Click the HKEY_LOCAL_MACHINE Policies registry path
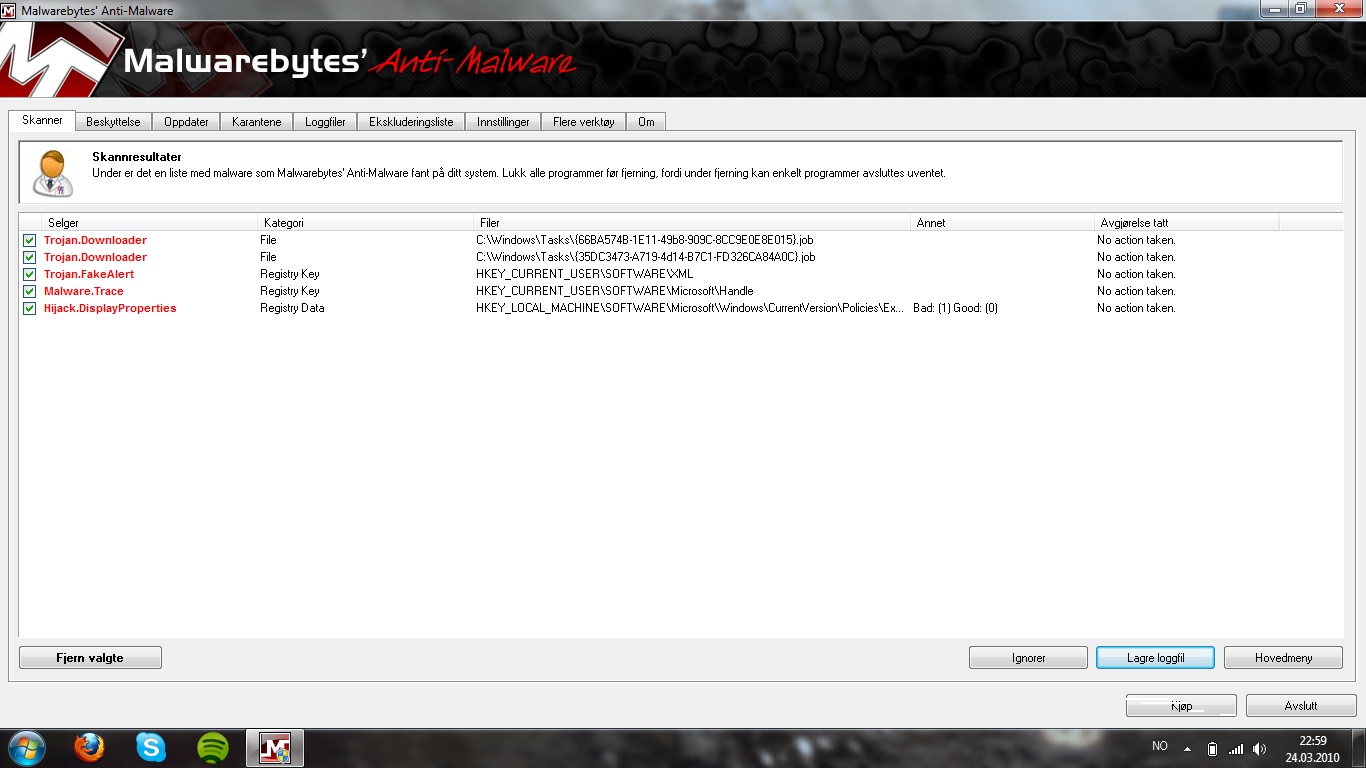This screenshot has height=768, width=1366. (x=690, y=308)
